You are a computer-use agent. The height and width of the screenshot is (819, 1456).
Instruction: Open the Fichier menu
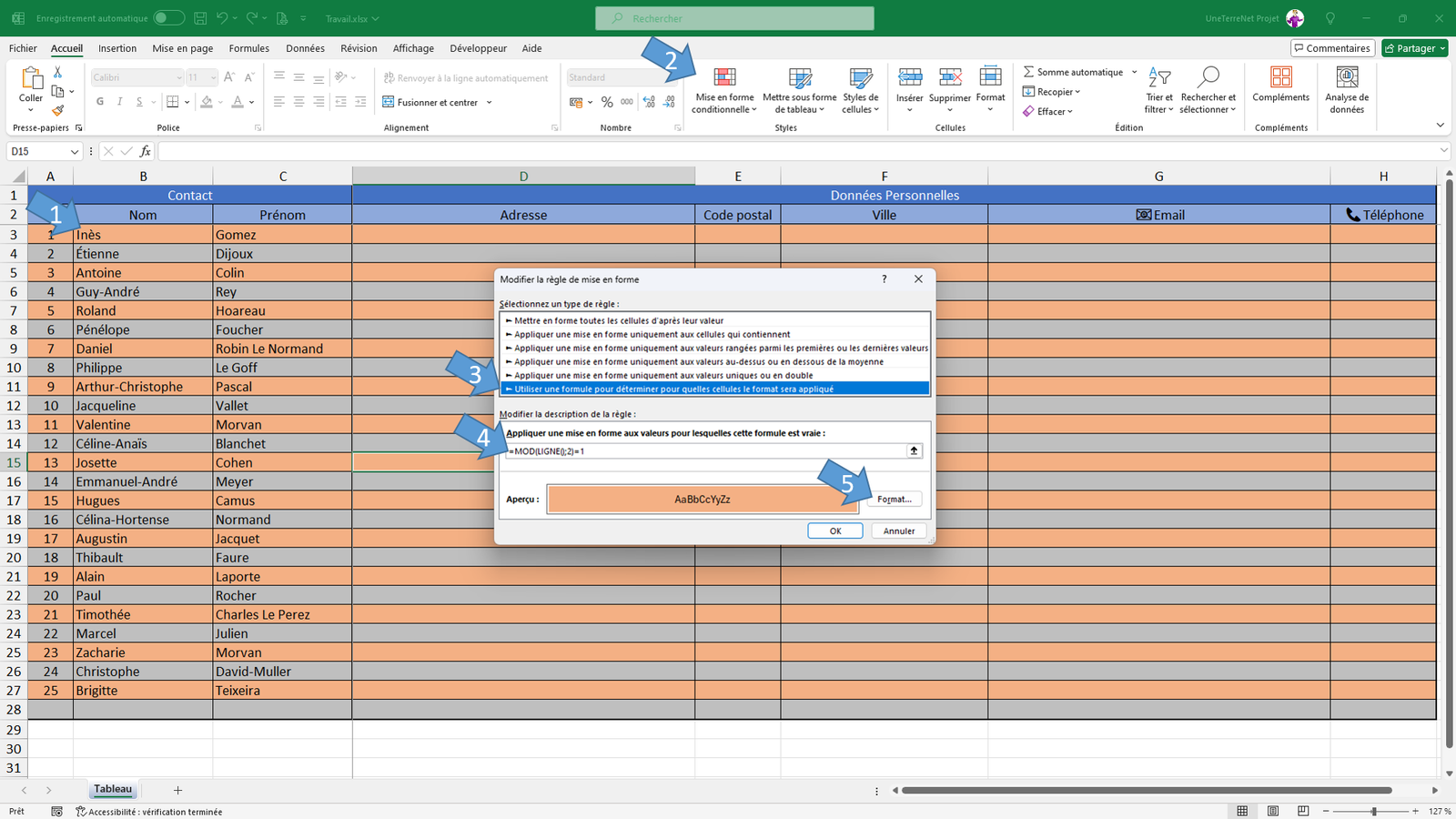[23, 48]
